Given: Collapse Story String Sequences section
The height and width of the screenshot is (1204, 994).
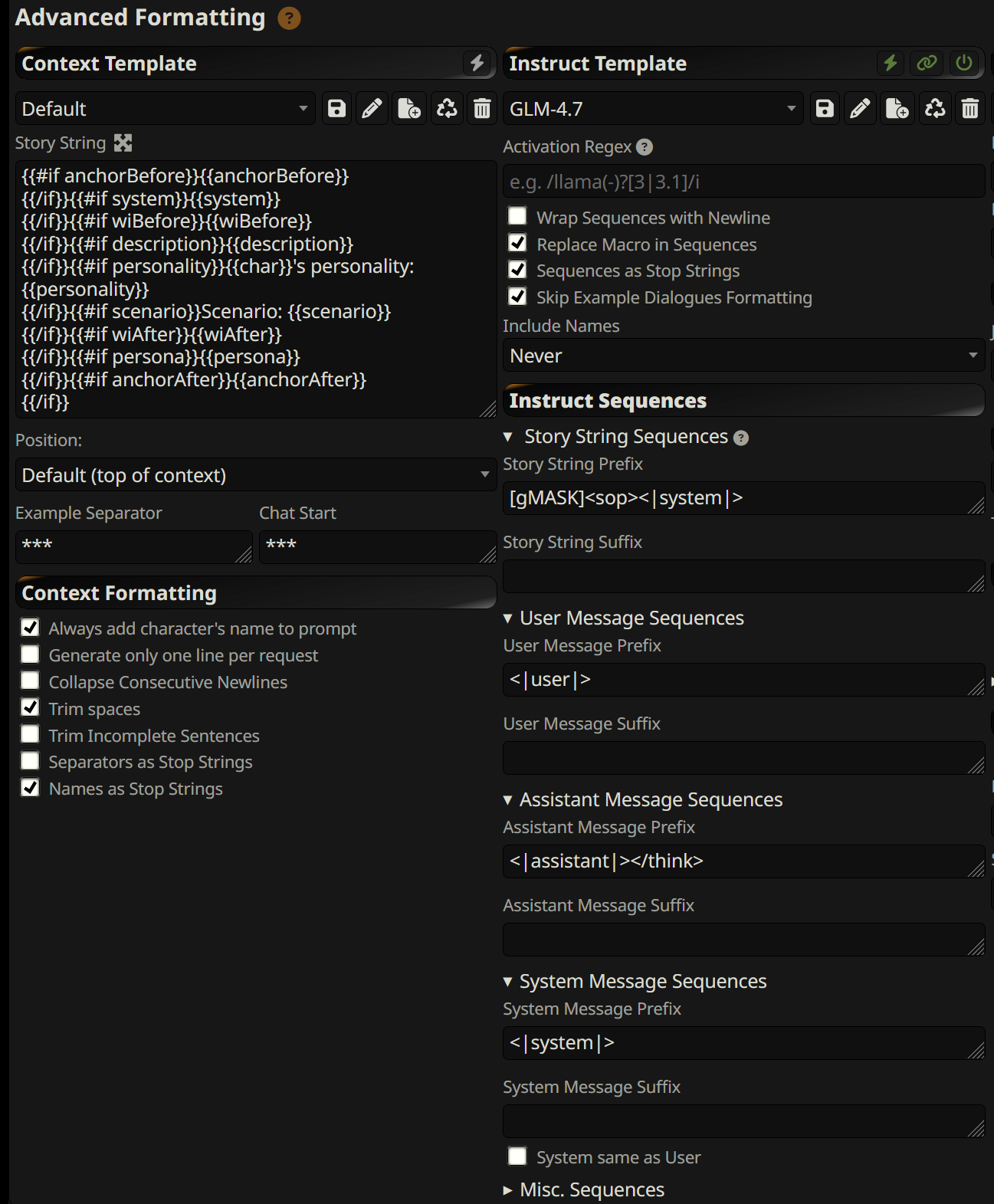Looking at the screenshot, I should (x=507, y=437).
